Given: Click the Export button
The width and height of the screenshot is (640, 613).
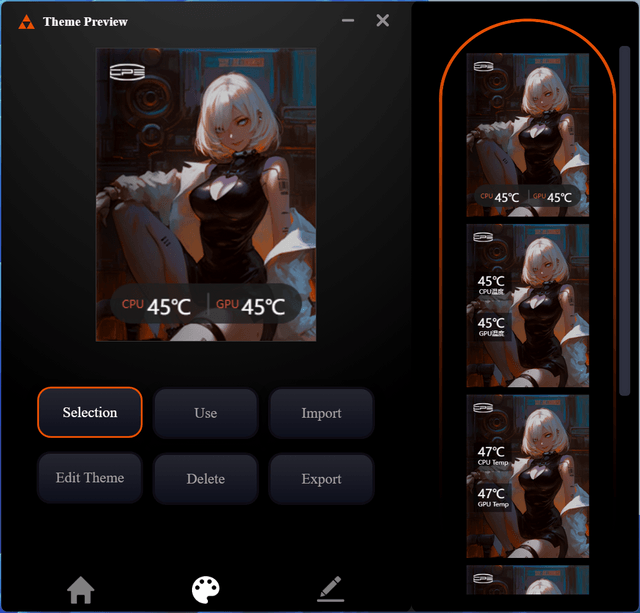Looking at the screenshot, I should tap(321, 479).
